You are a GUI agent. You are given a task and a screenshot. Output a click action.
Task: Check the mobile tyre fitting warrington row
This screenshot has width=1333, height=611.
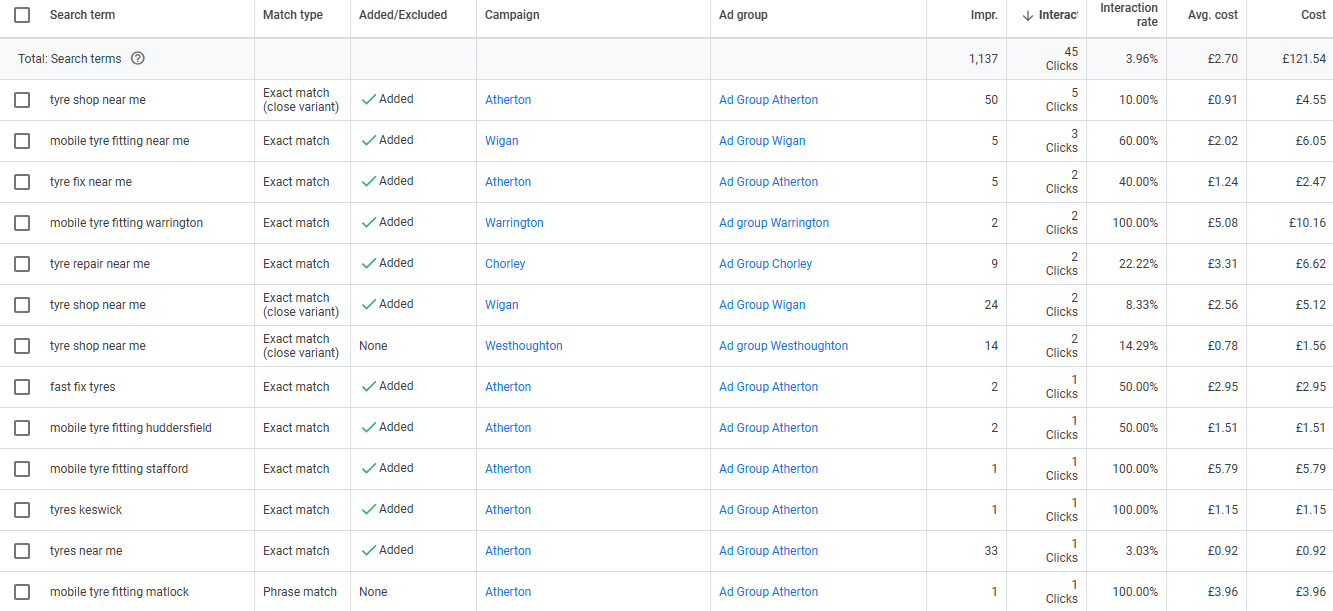click(22, 223)
